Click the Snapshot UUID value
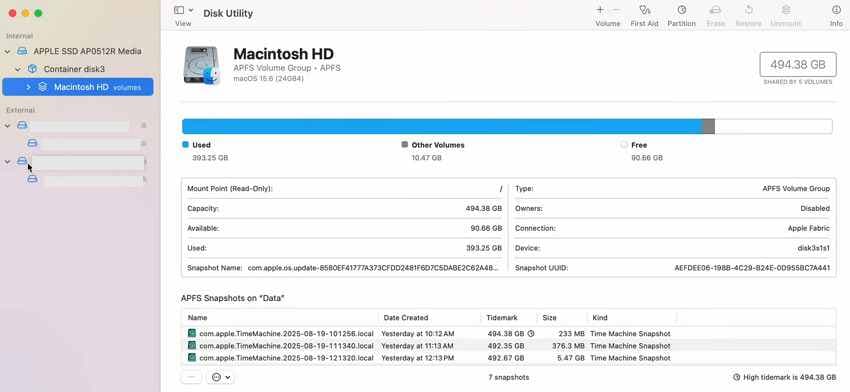Image resolution: width=850 pixels, height=392 pixels. [x=752, y=268]
